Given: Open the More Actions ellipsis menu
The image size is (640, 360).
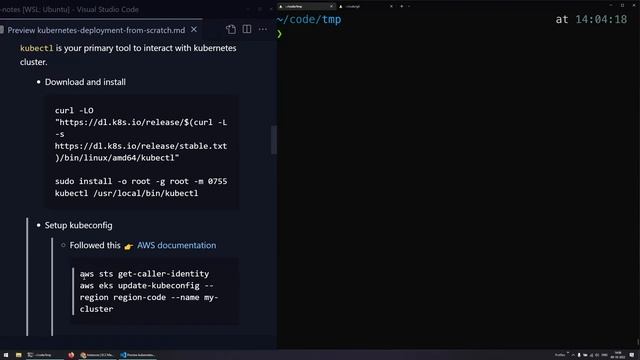Looking at the screenshot, I should coord(263,29).
